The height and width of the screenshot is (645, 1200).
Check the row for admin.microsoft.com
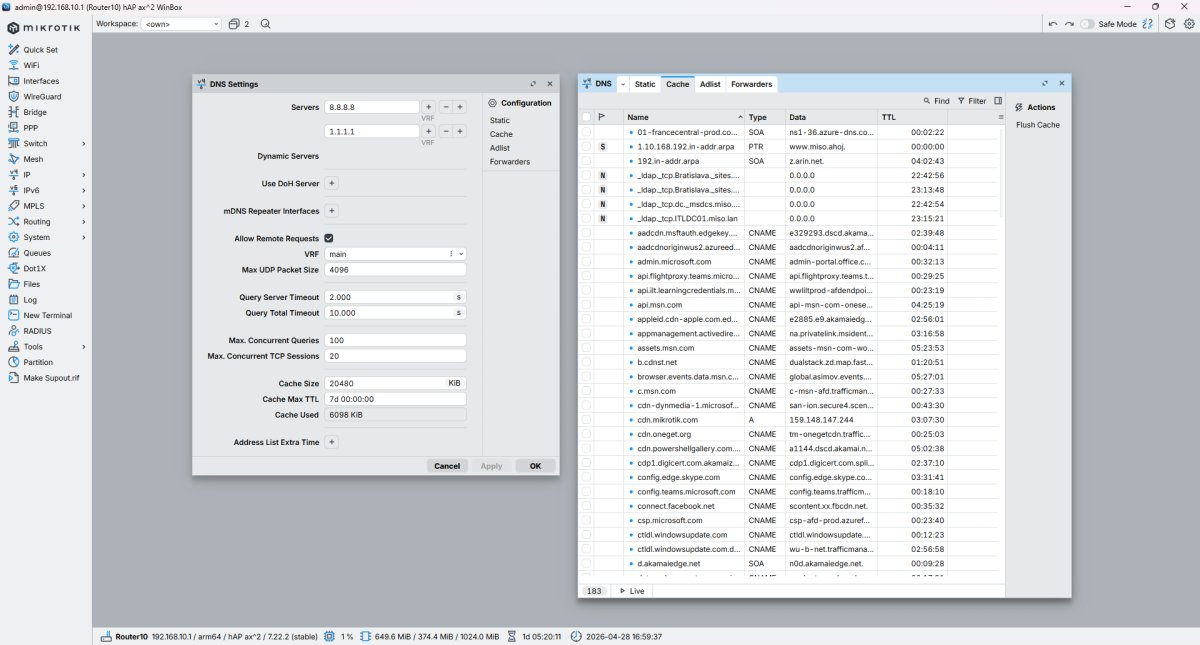tap(586, 261)
